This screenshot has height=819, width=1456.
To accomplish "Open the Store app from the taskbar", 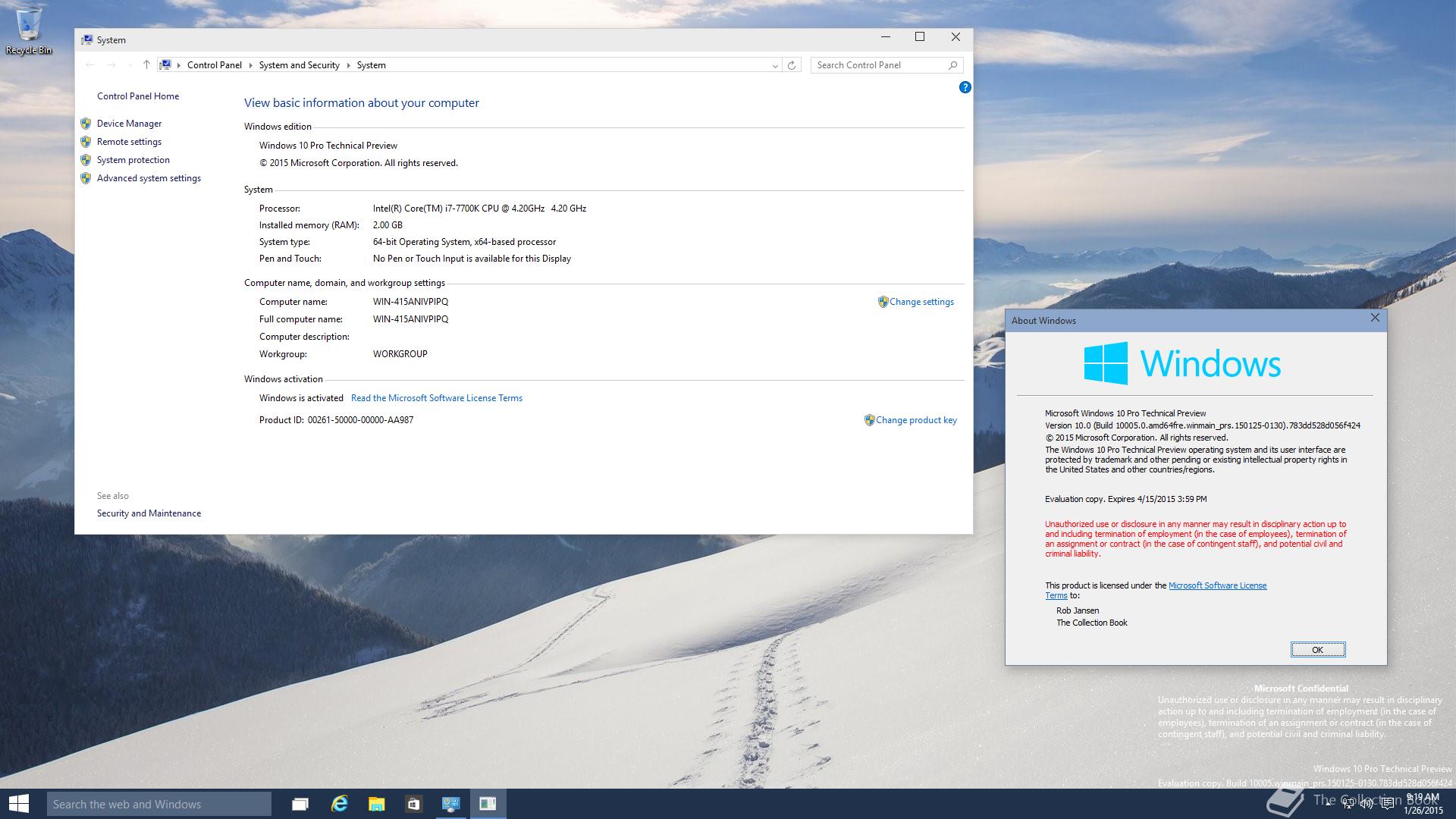I will click(413, 804).
